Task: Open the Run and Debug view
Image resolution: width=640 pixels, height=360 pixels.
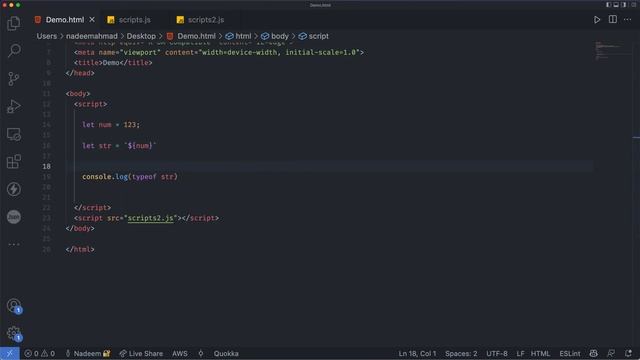Action: 14,106
